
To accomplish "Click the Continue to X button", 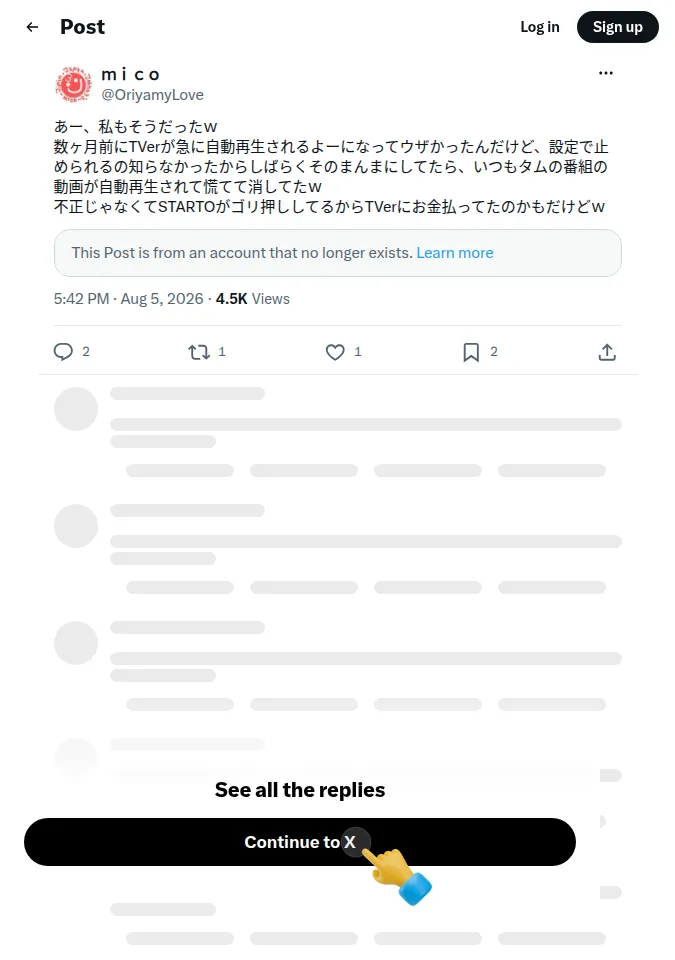I will pos(300,842).
